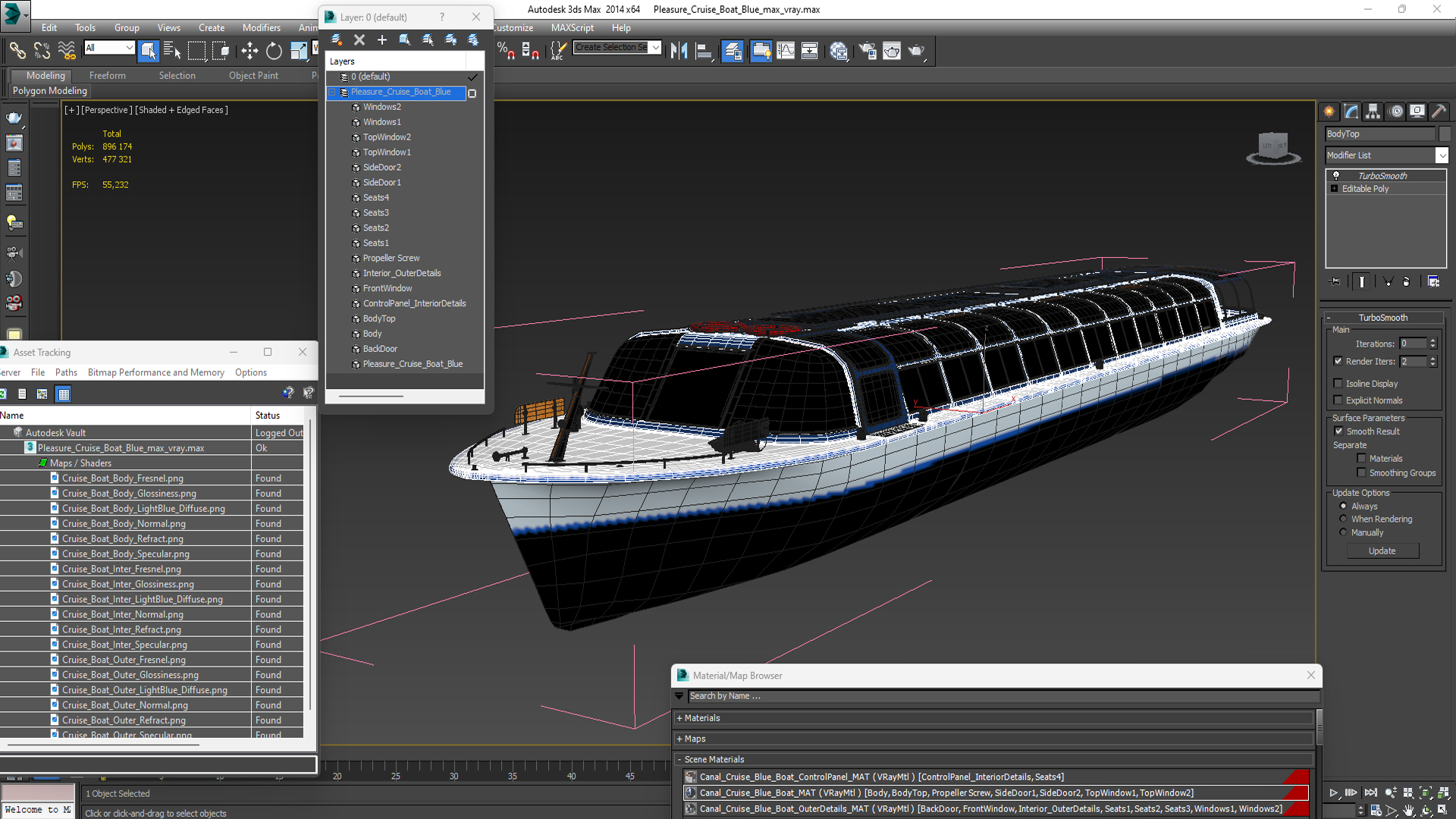The width and height of the screenshot is (1456, 819).
Task: Expand the Materials section in browser
Action: coord(679,718)
